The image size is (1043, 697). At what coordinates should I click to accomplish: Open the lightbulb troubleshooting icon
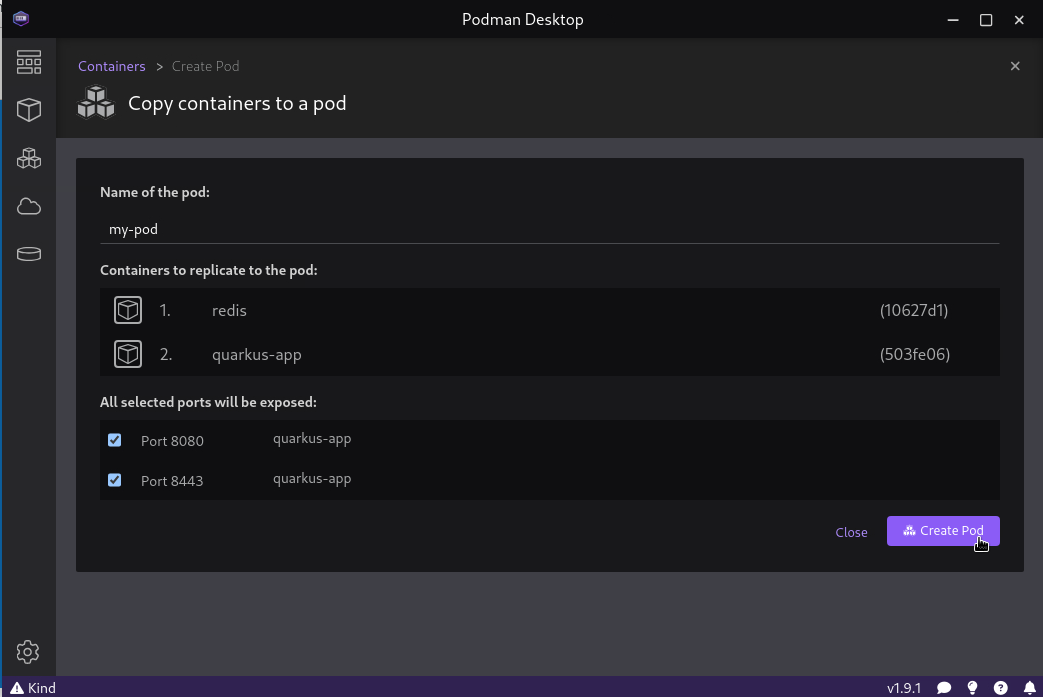tap(972, 688)
